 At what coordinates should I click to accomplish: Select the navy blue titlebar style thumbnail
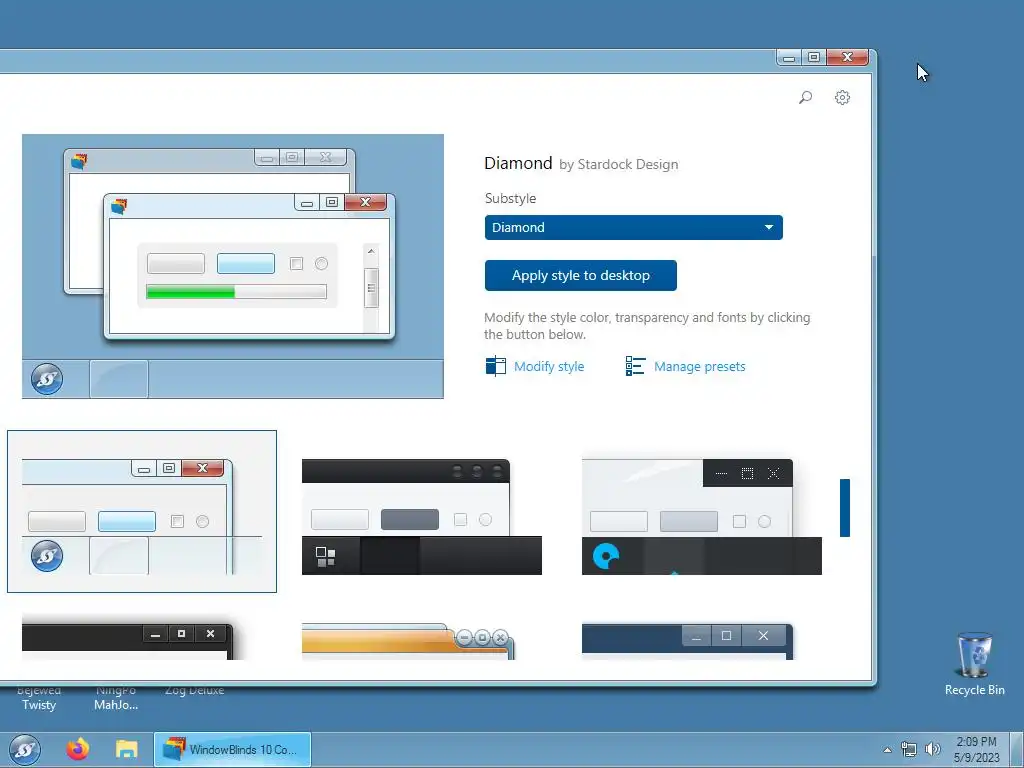point(688,641)
